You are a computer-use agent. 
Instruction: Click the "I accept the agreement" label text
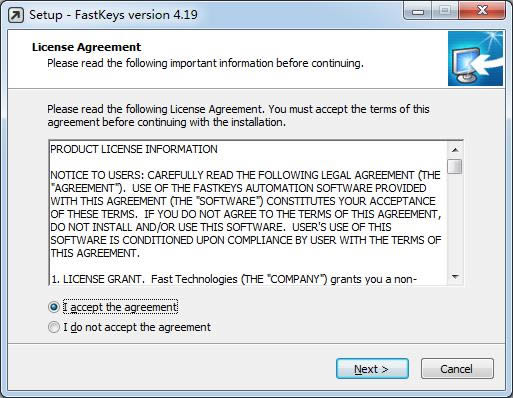[120, 307]
